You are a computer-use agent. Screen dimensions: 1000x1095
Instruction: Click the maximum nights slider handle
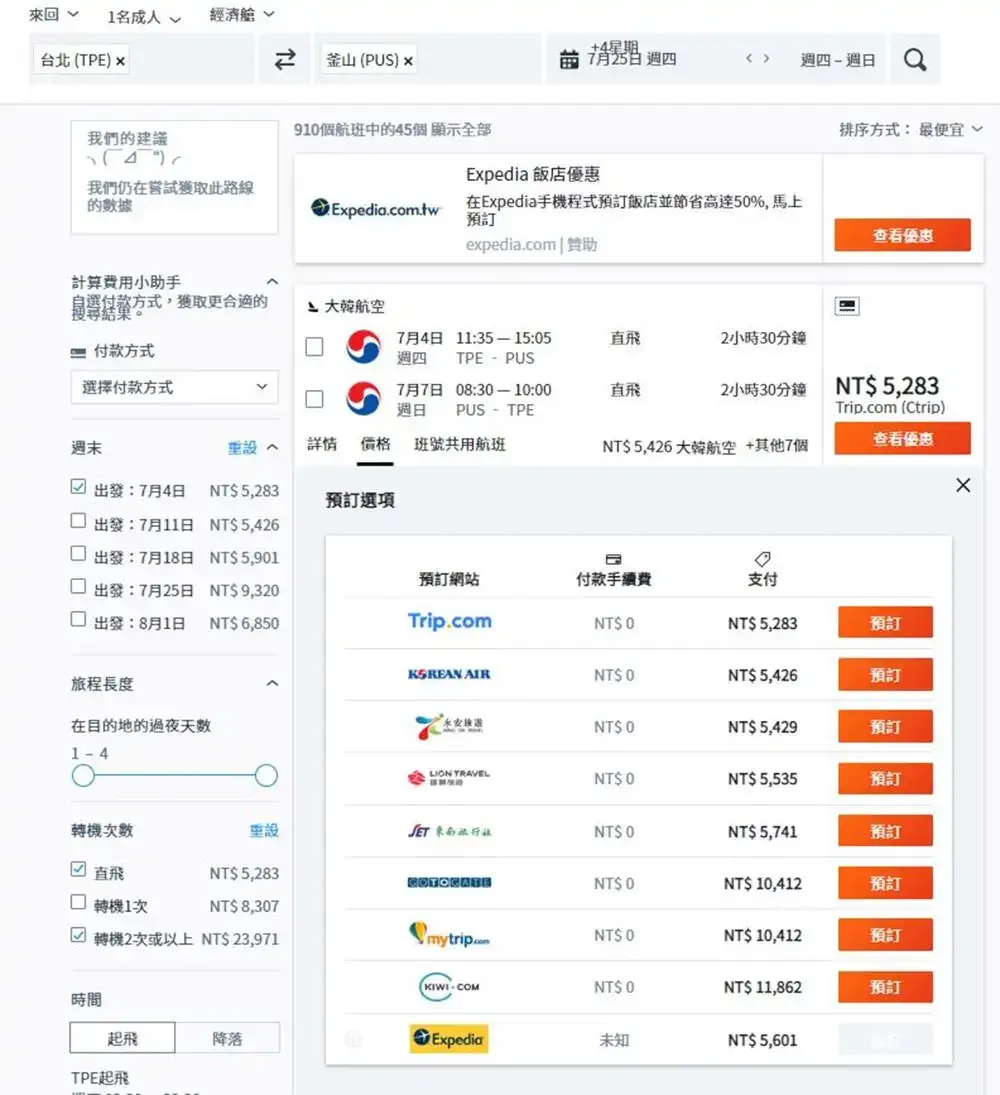[x=266, y=775]
